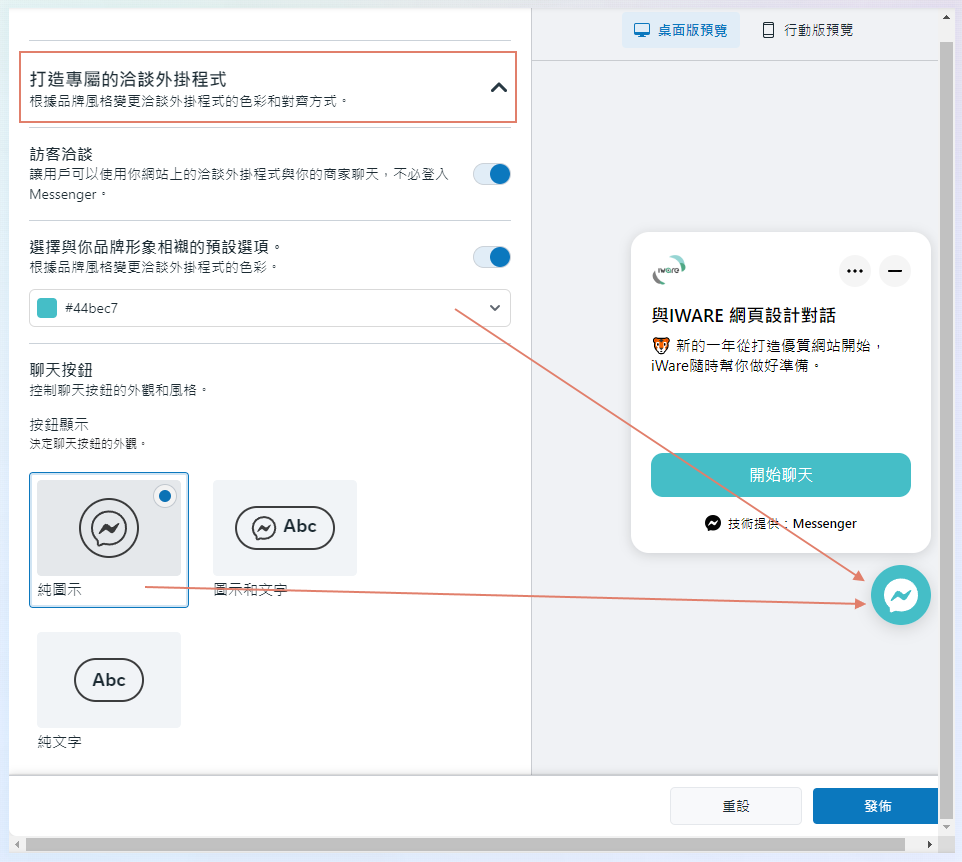
Task: Toggle the 訪客洽談 guest chat switch
Action: [492, 174]
